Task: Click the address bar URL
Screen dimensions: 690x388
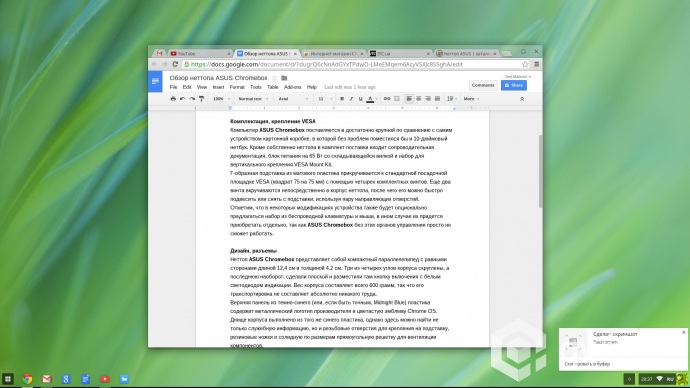Action: tap(327, 64)
